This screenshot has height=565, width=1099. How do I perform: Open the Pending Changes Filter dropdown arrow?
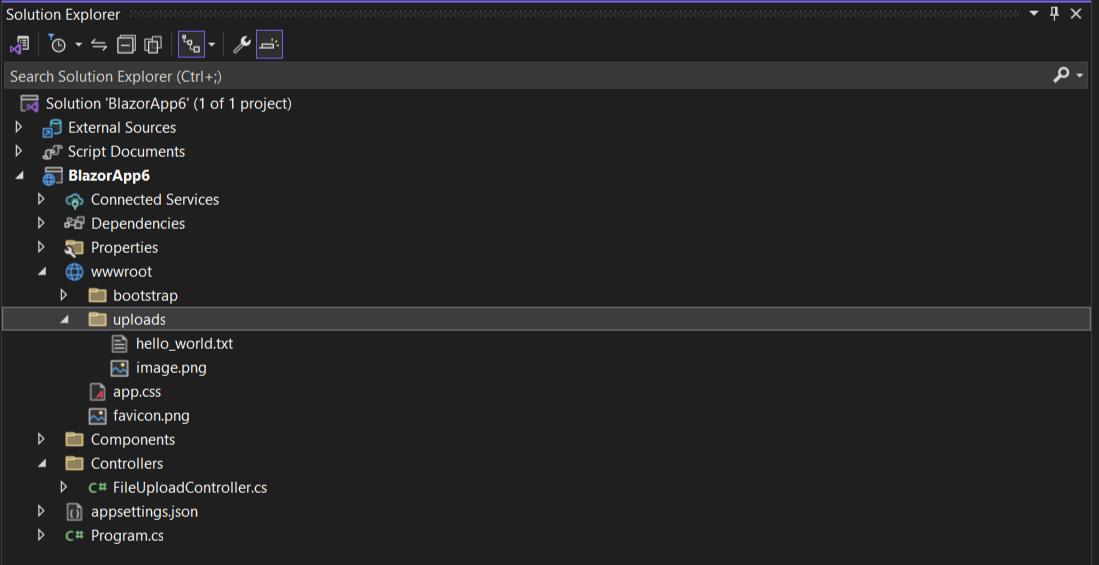pos(78,45)
